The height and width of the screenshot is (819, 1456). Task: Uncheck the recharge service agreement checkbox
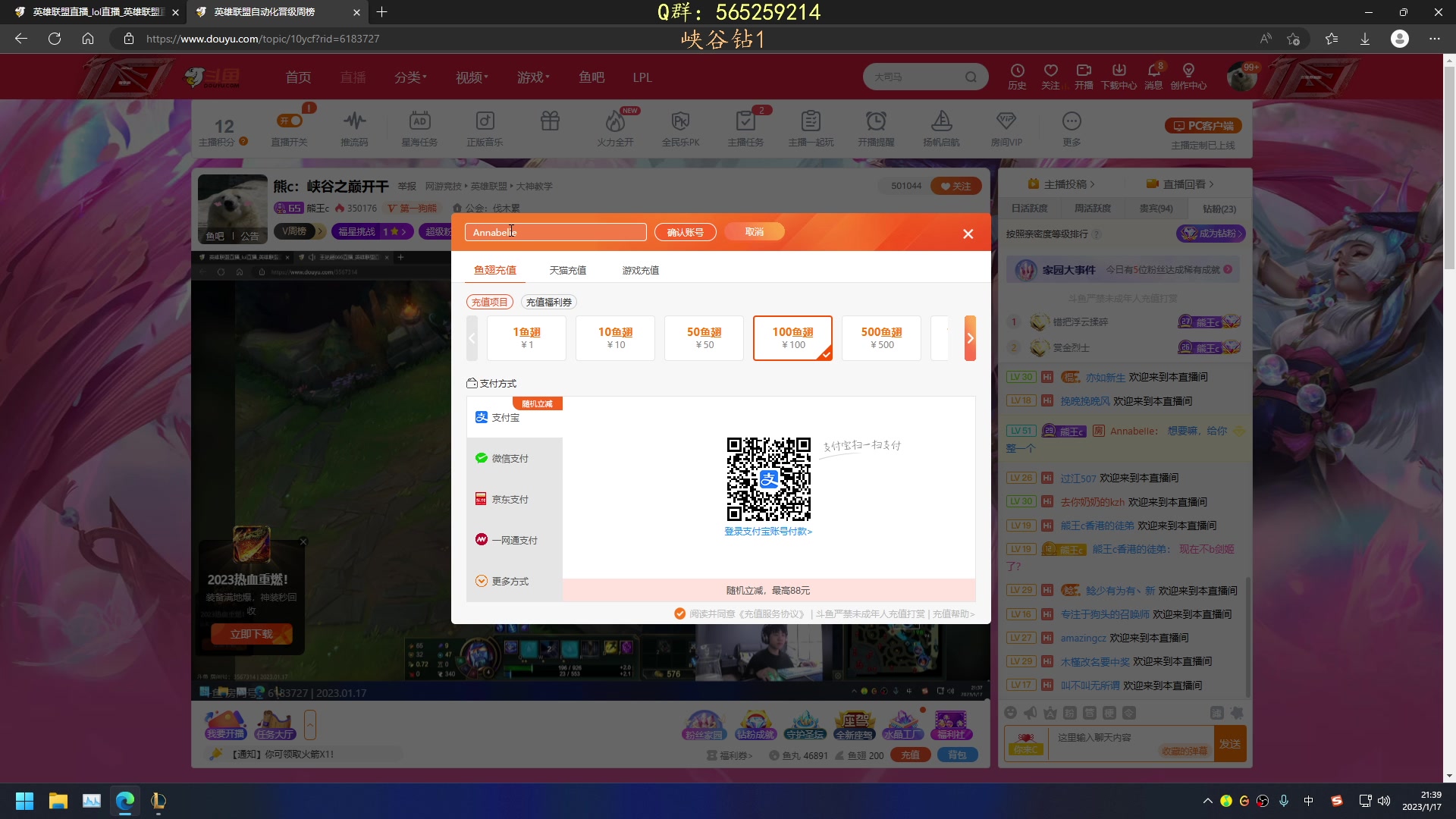(679, 613)
